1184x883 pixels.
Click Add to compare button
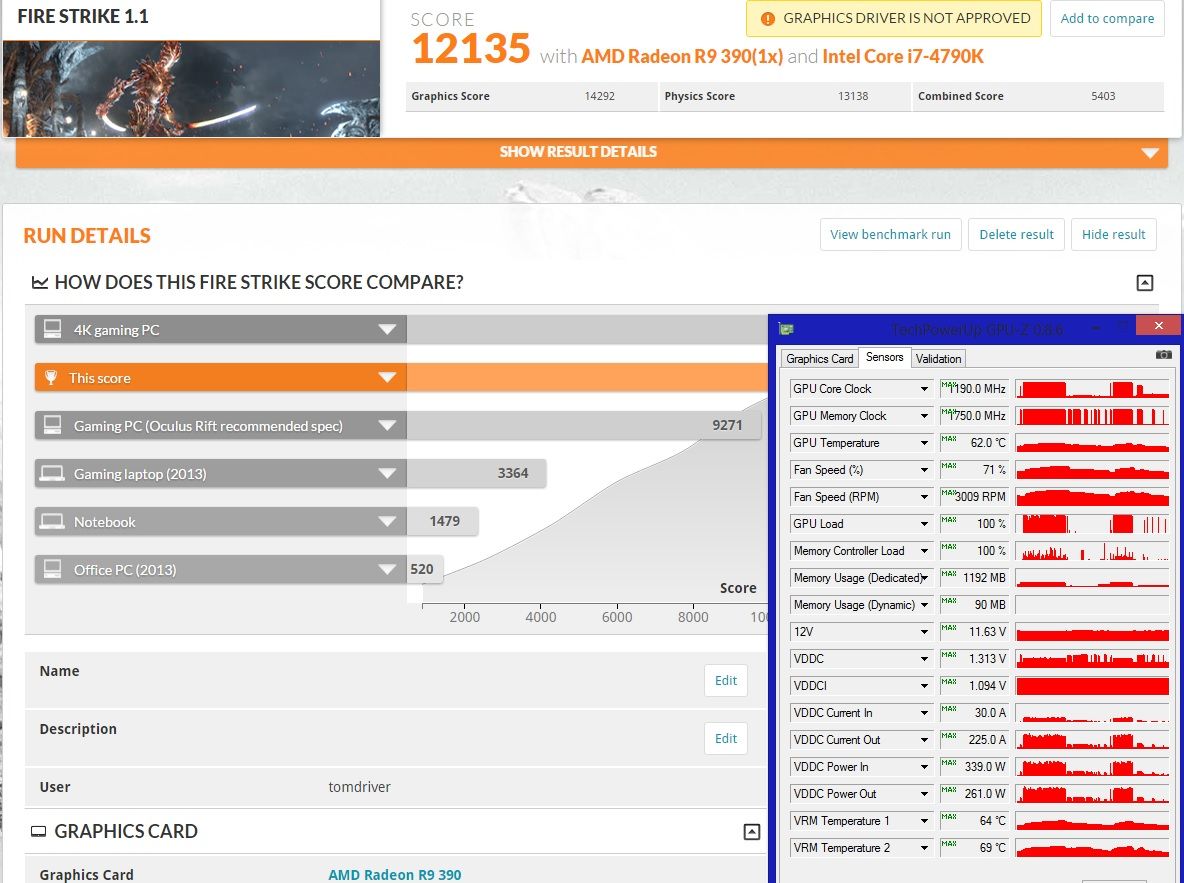[1107, 19]
